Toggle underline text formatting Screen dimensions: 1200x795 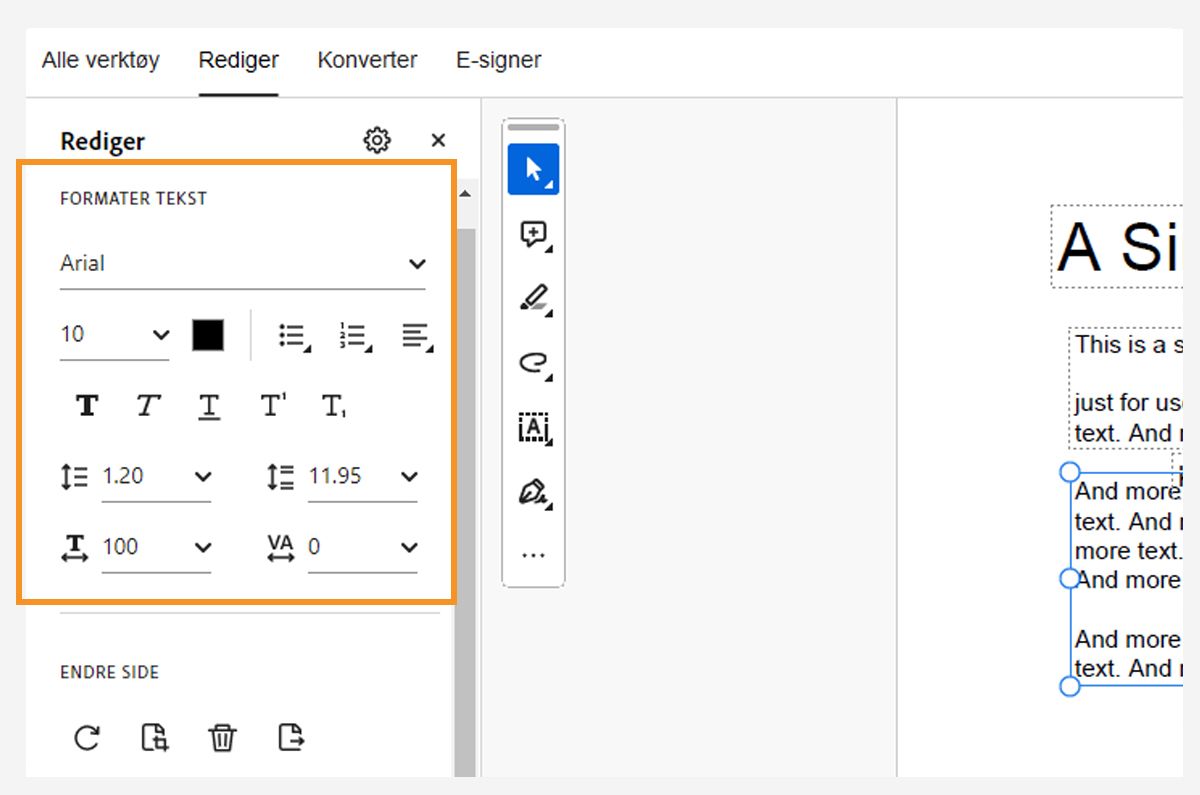209,406
